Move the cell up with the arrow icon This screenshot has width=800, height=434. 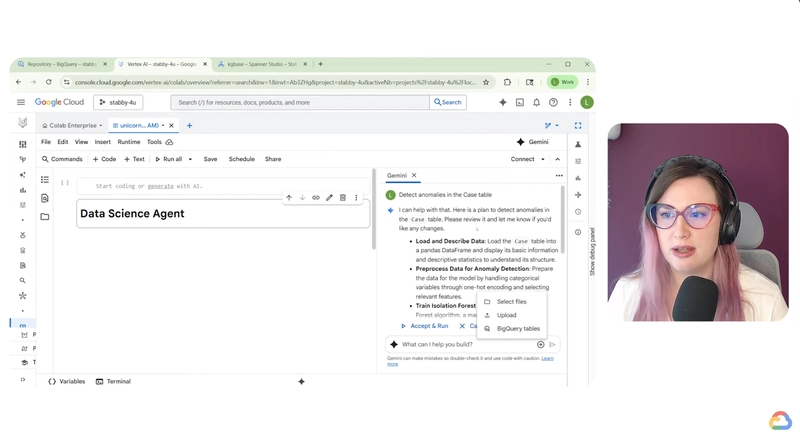289,198
